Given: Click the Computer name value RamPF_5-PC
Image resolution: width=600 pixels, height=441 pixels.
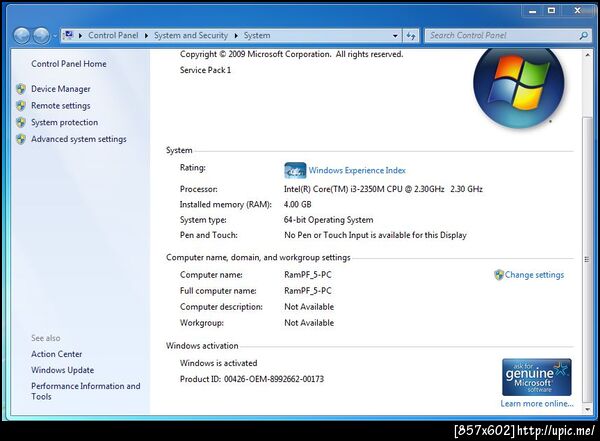Looking at the screenshot, I should [x=308, y=275].
